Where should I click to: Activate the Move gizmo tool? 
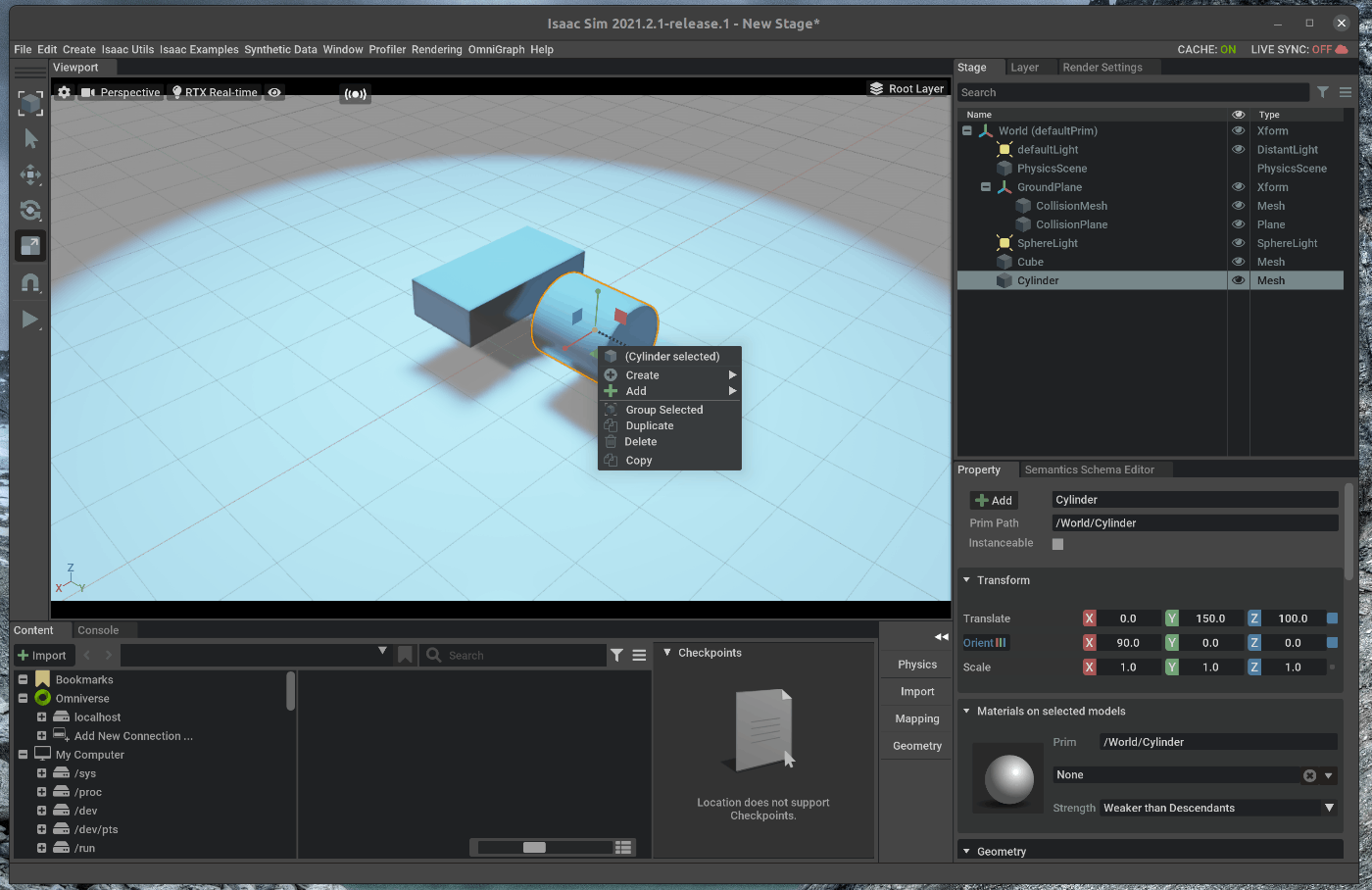pyautogui.click(x=30, y=175)
